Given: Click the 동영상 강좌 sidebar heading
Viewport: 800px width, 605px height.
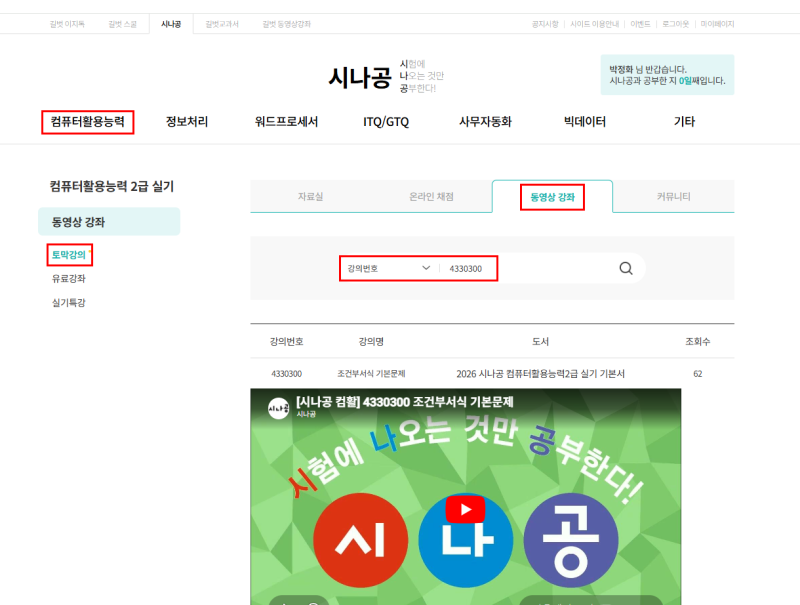Looking at the screenshot, I should (x=109, y=221).
